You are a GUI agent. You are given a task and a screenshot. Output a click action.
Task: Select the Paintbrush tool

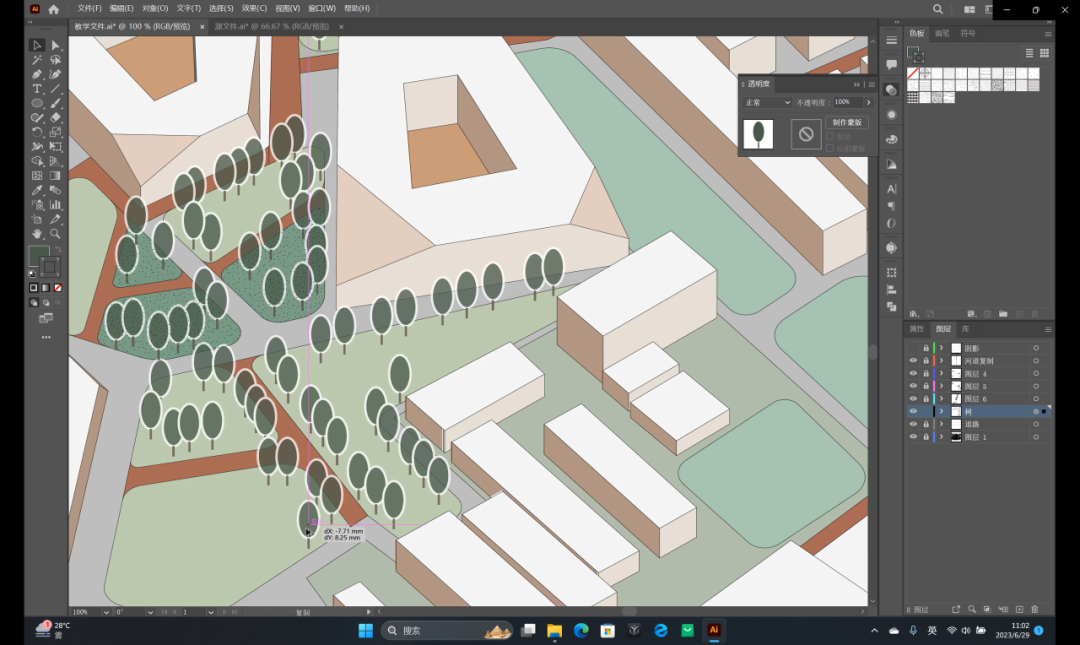coord(55,103)
